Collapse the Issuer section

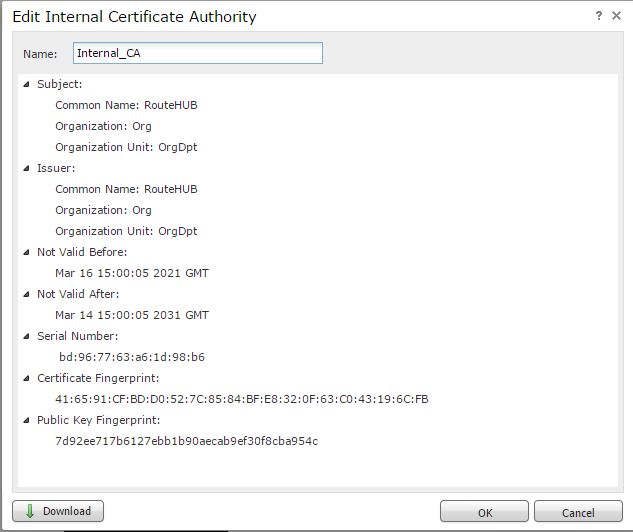pyautogui.click(x=27, y=168)
